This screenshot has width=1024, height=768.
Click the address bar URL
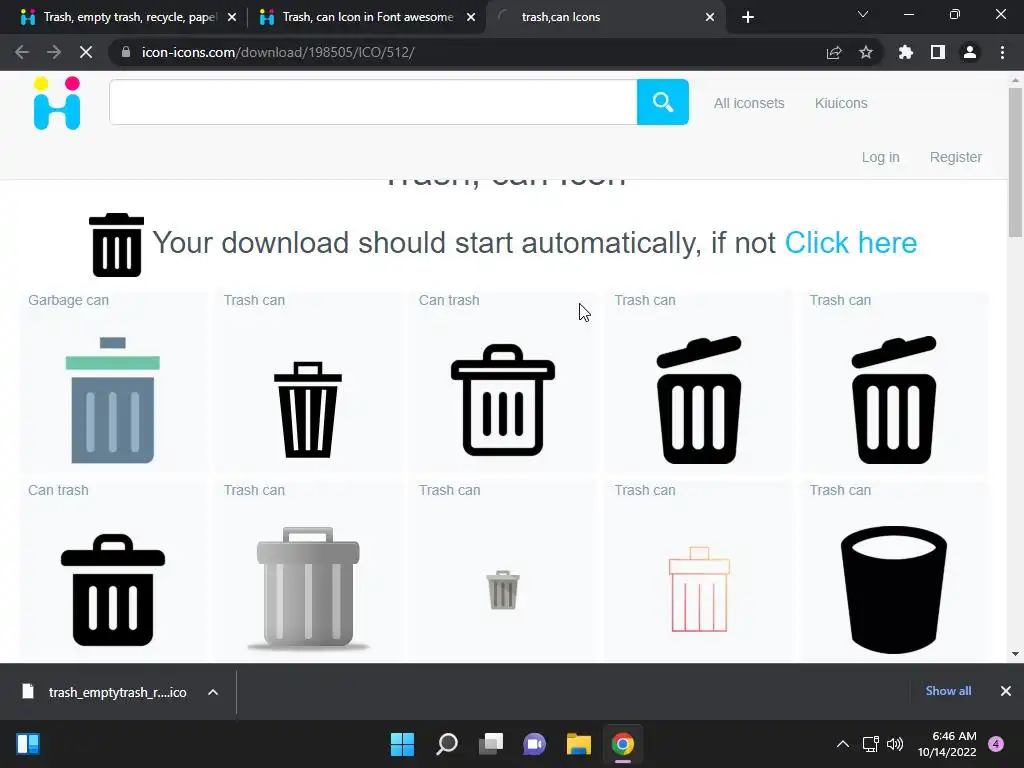pyautogui.click(x=278, y=52)
